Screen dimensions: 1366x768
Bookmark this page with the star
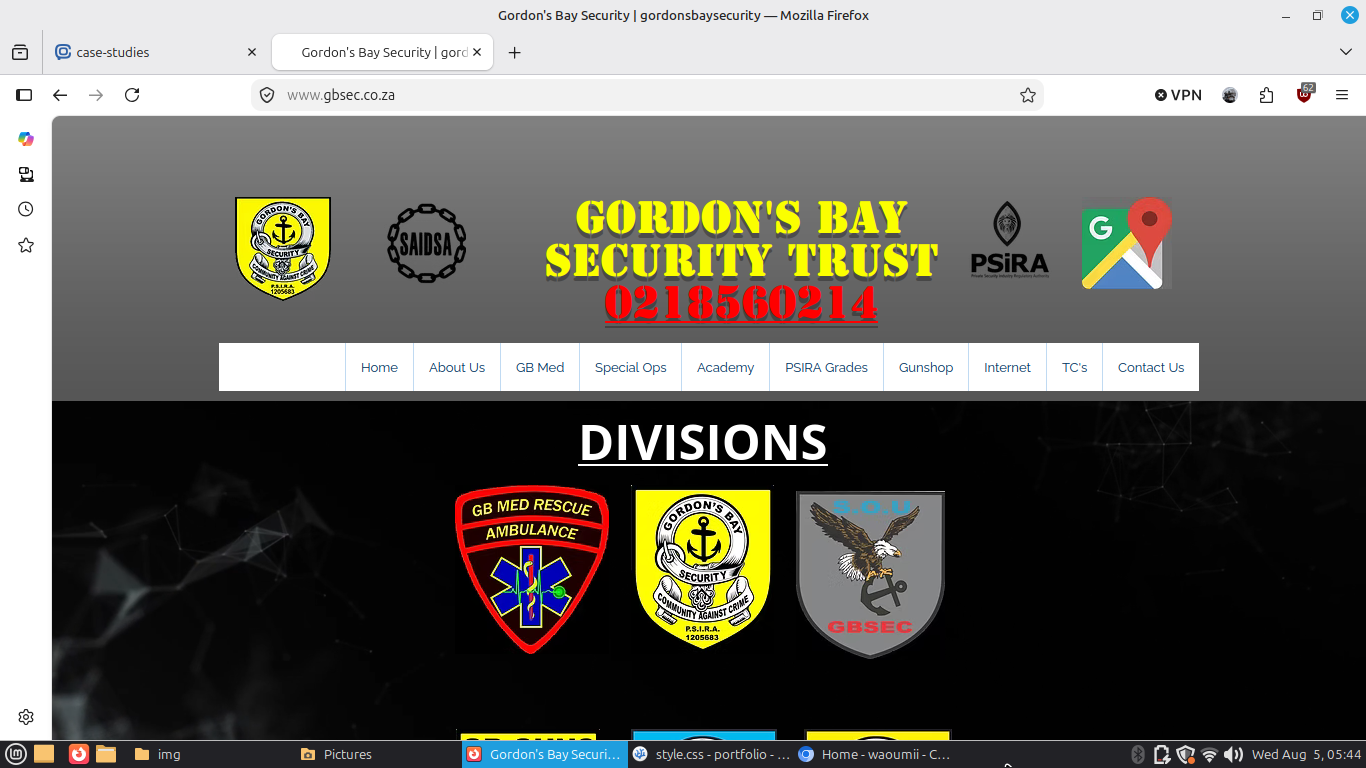point(1027,95)
